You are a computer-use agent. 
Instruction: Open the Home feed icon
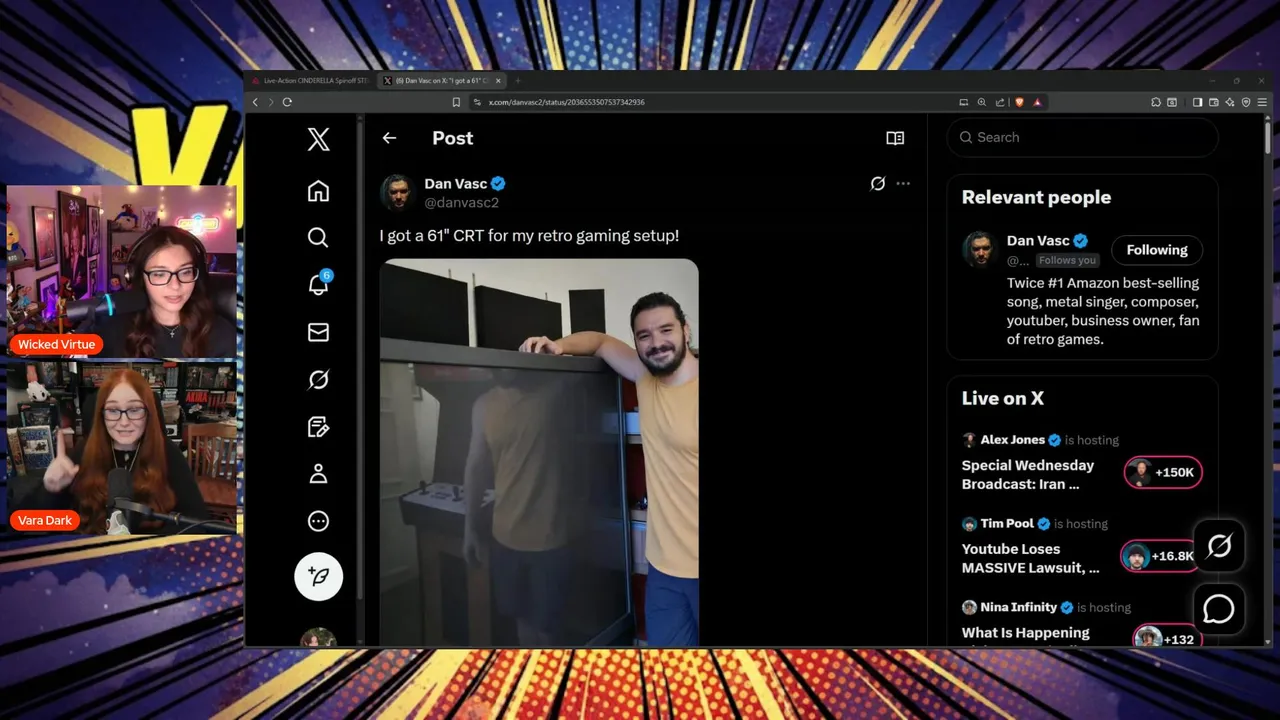click(x=318, y=191)
